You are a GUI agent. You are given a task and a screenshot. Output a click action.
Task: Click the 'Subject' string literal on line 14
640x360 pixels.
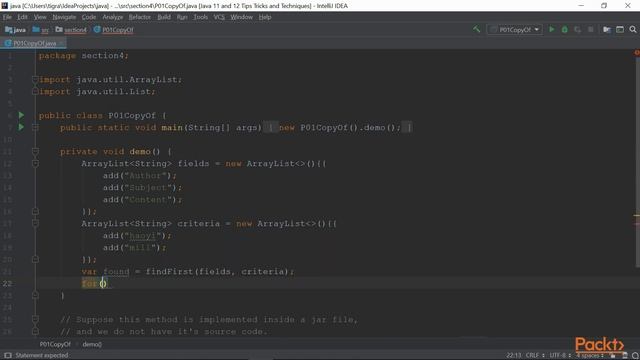coord(148,188)
